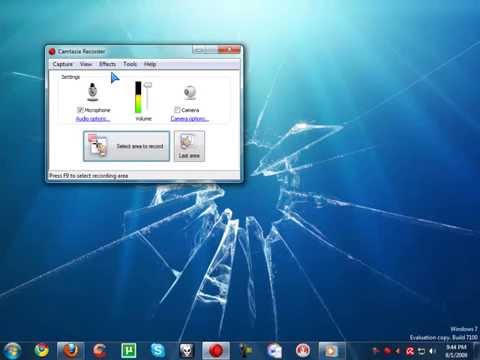The width and height of the screenshot is (480, 360).
Task: Click the network tray icon
Action: coord(422,351)
